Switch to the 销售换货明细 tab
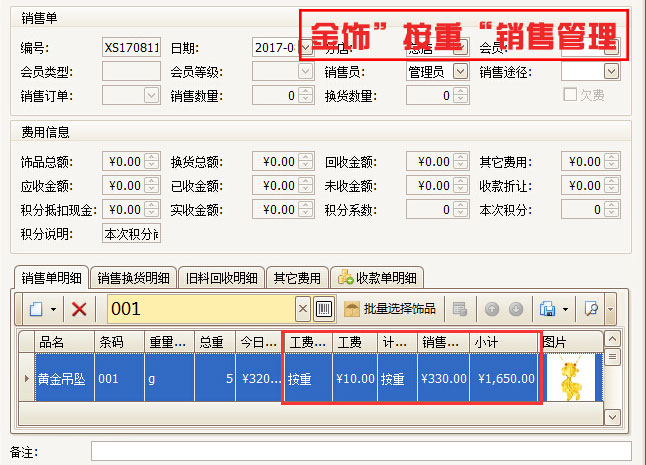The image size is (646, 465). pyautogui.click(x=133, y=278)
